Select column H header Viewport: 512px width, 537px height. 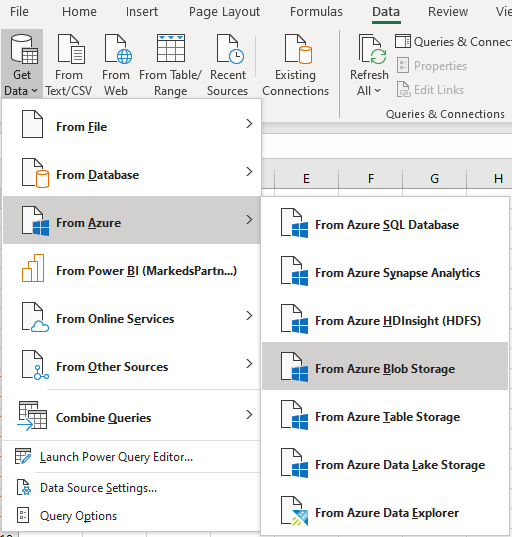coord(490,178)
